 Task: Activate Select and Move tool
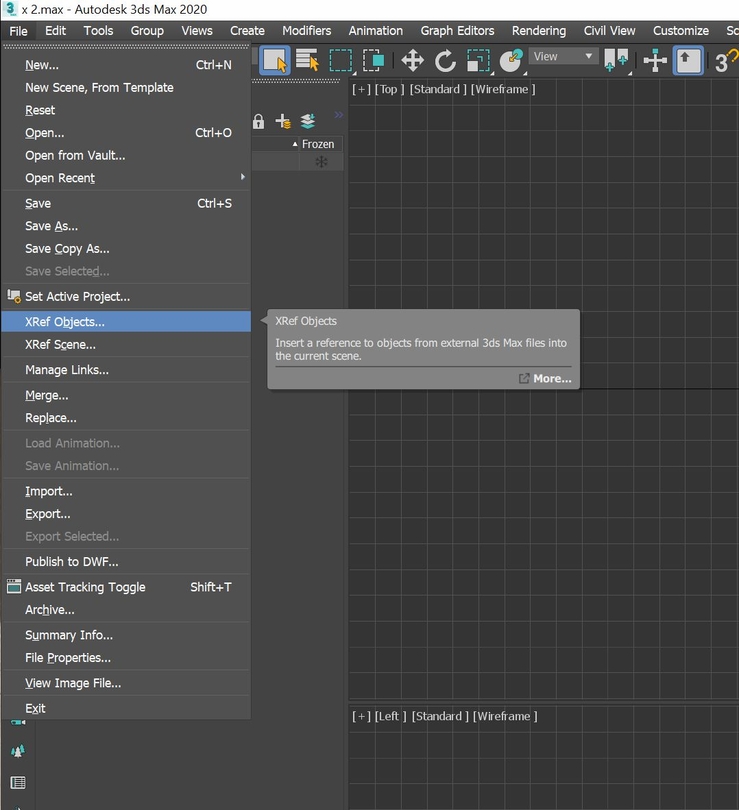click(412, 60)
